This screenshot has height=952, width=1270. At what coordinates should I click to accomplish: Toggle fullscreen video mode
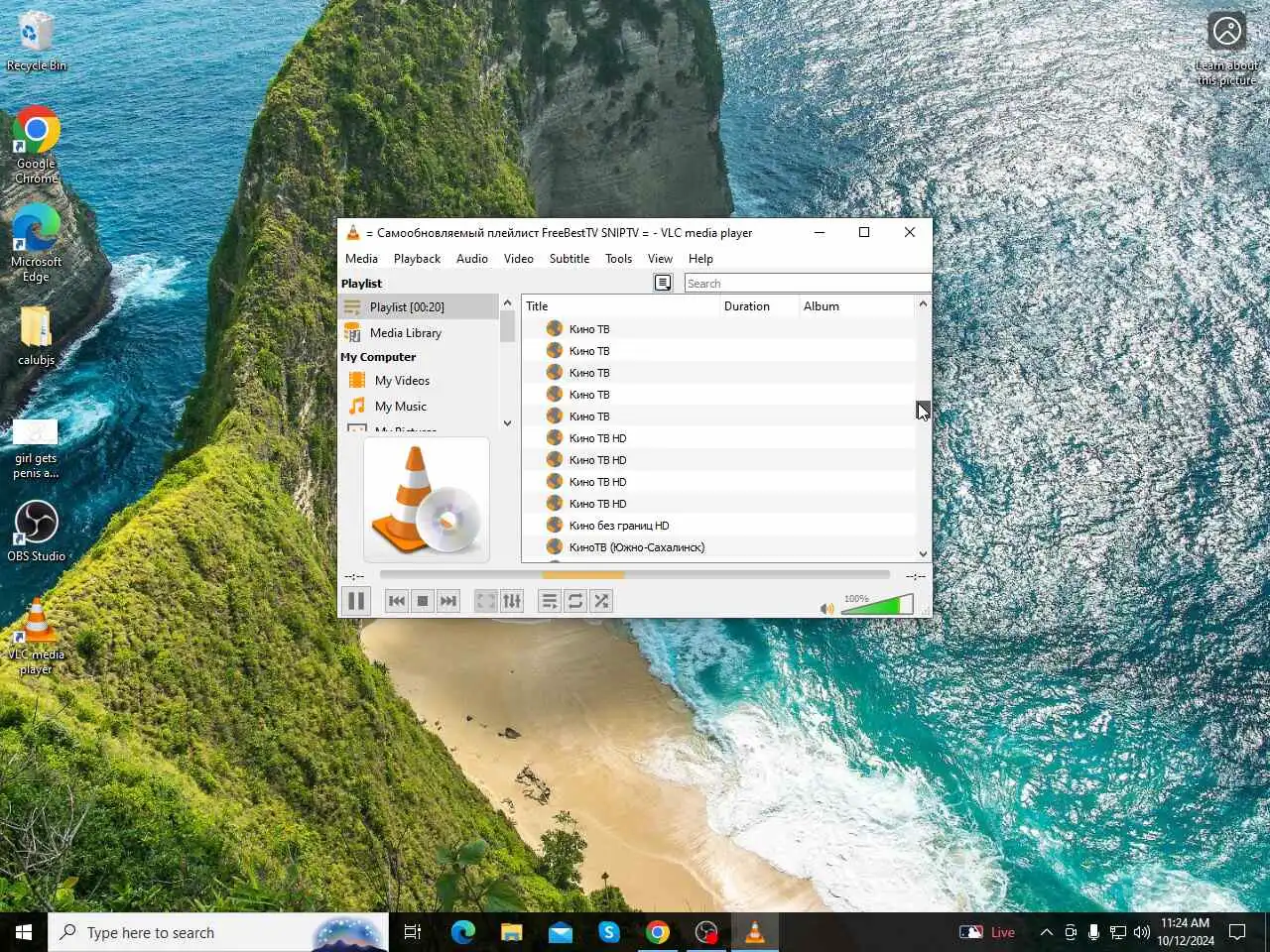coord(486,601)
